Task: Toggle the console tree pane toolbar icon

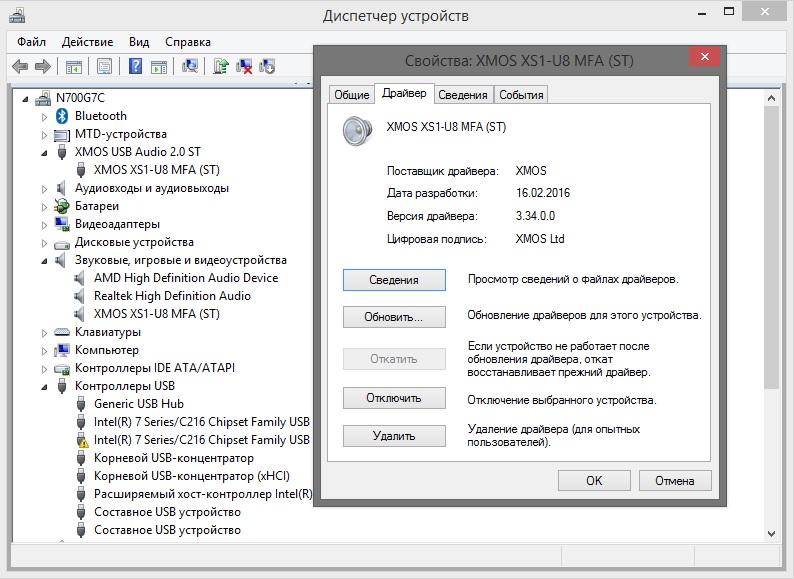Action: click(x=73, y=66)
